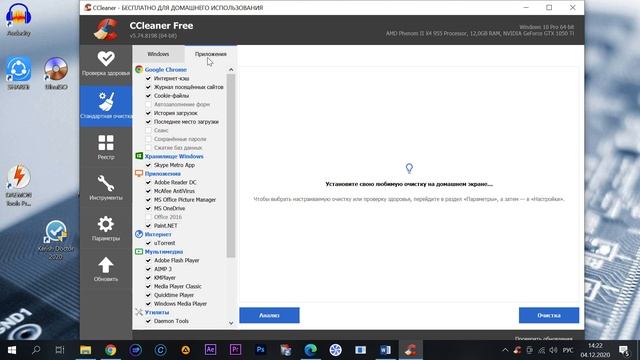
Task: Open Kerish Doctor 2020 desktop shortcut
Action: (56, 240)
